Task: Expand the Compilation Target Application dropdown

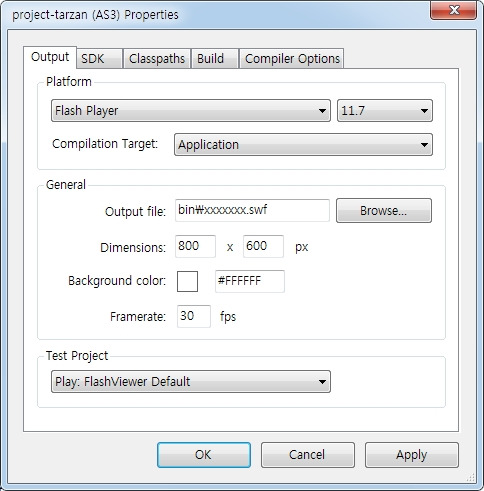Action: click(x=303, y=145)
